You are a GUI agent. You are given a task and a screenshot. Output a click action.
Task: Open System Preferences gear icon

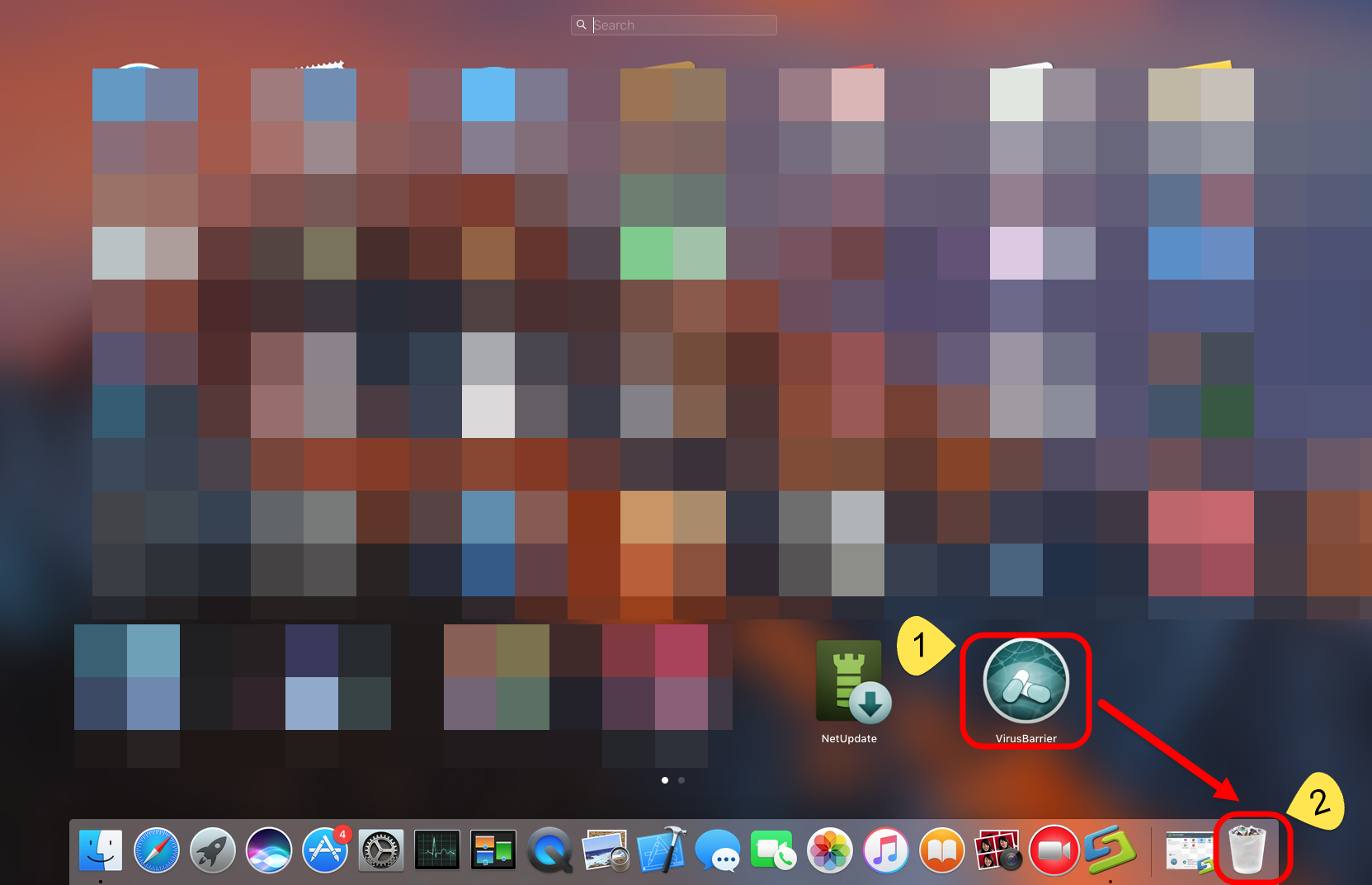[x=381, y=850]
